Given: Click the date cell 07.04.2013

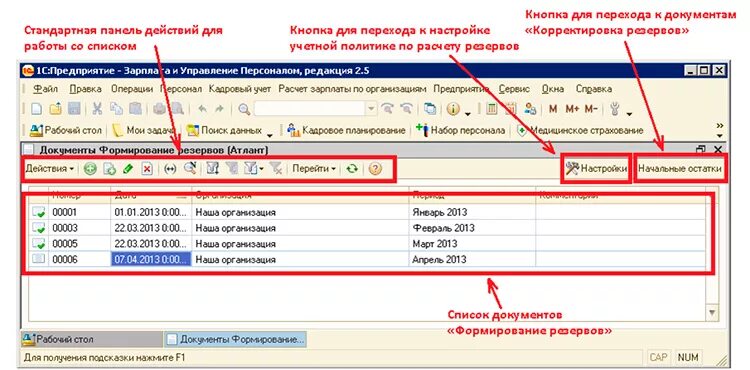Looking at the screenshot, I should 151,260.
